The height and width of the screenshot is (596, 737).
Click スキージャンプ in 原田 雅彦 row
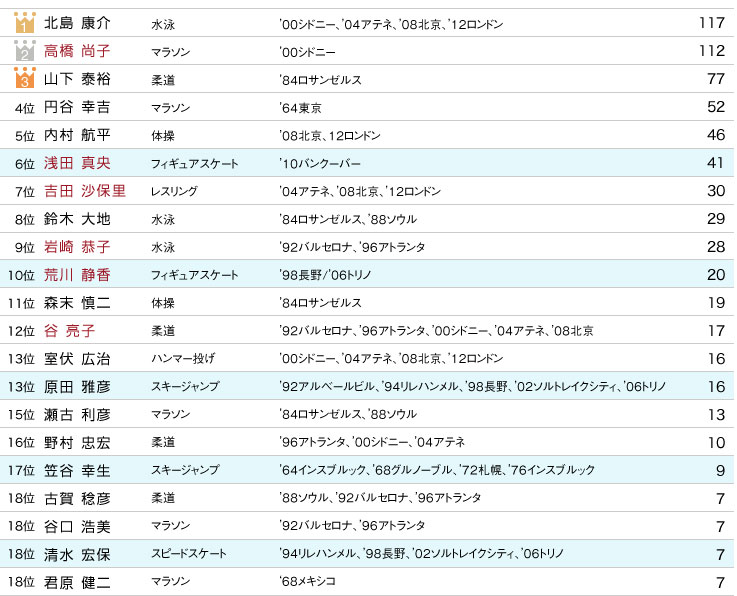click(185, 387)
